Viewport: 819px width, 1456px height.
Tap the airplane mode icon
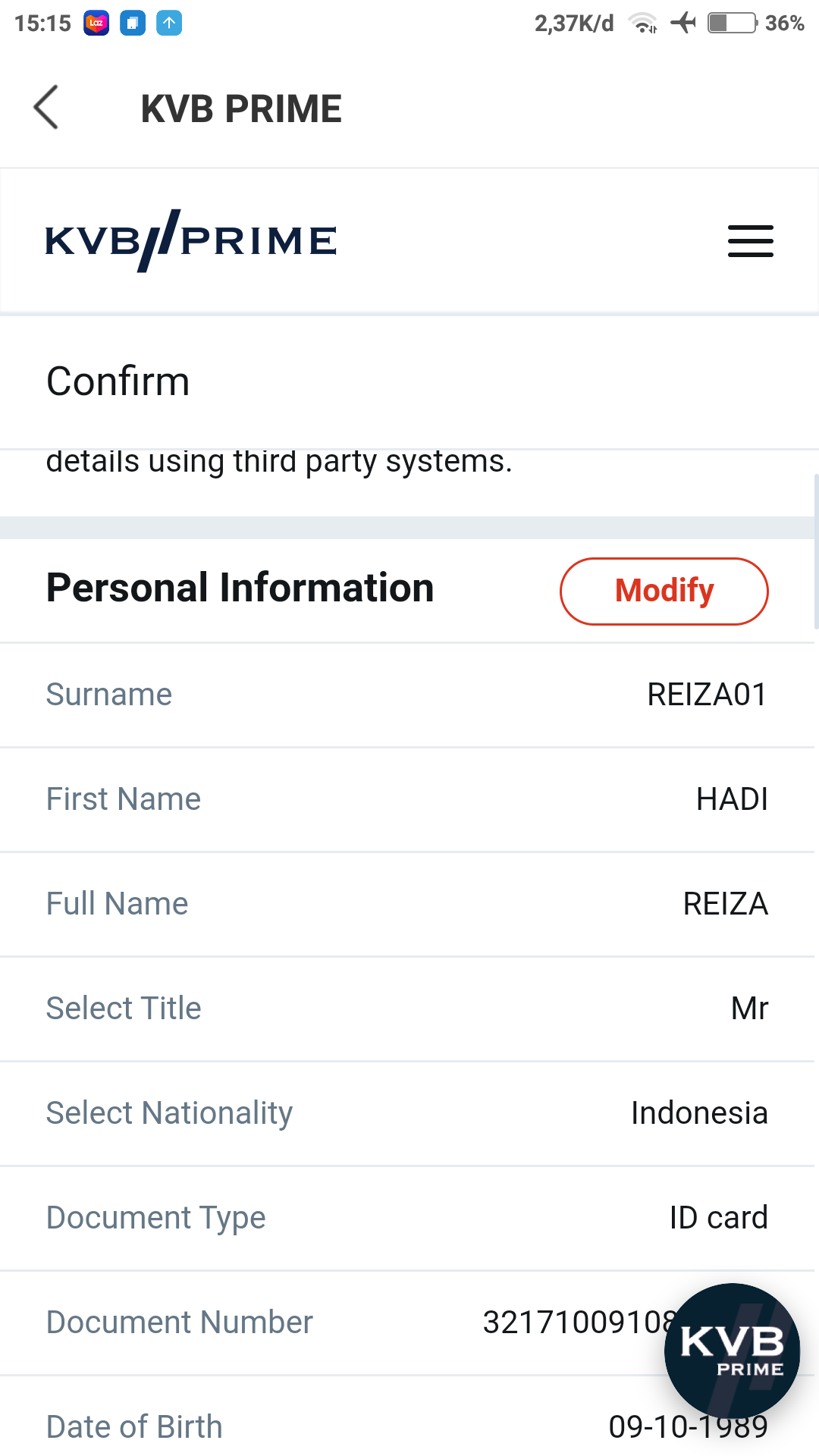click(683, 24)
